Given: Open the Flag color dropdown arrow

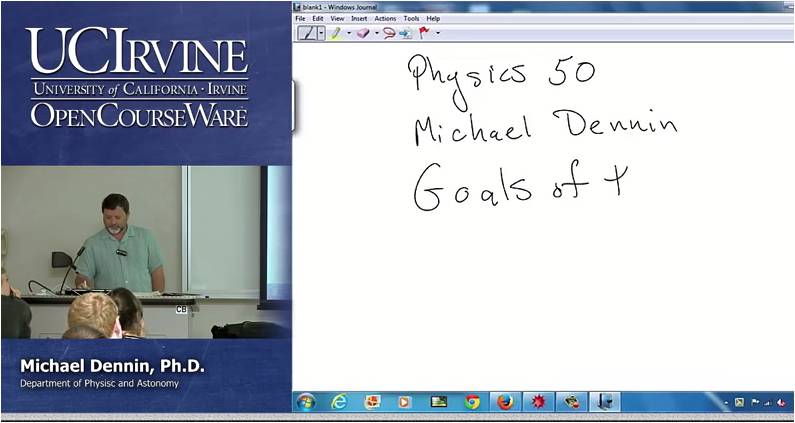Looking at the screenshot, I should 437,33.
